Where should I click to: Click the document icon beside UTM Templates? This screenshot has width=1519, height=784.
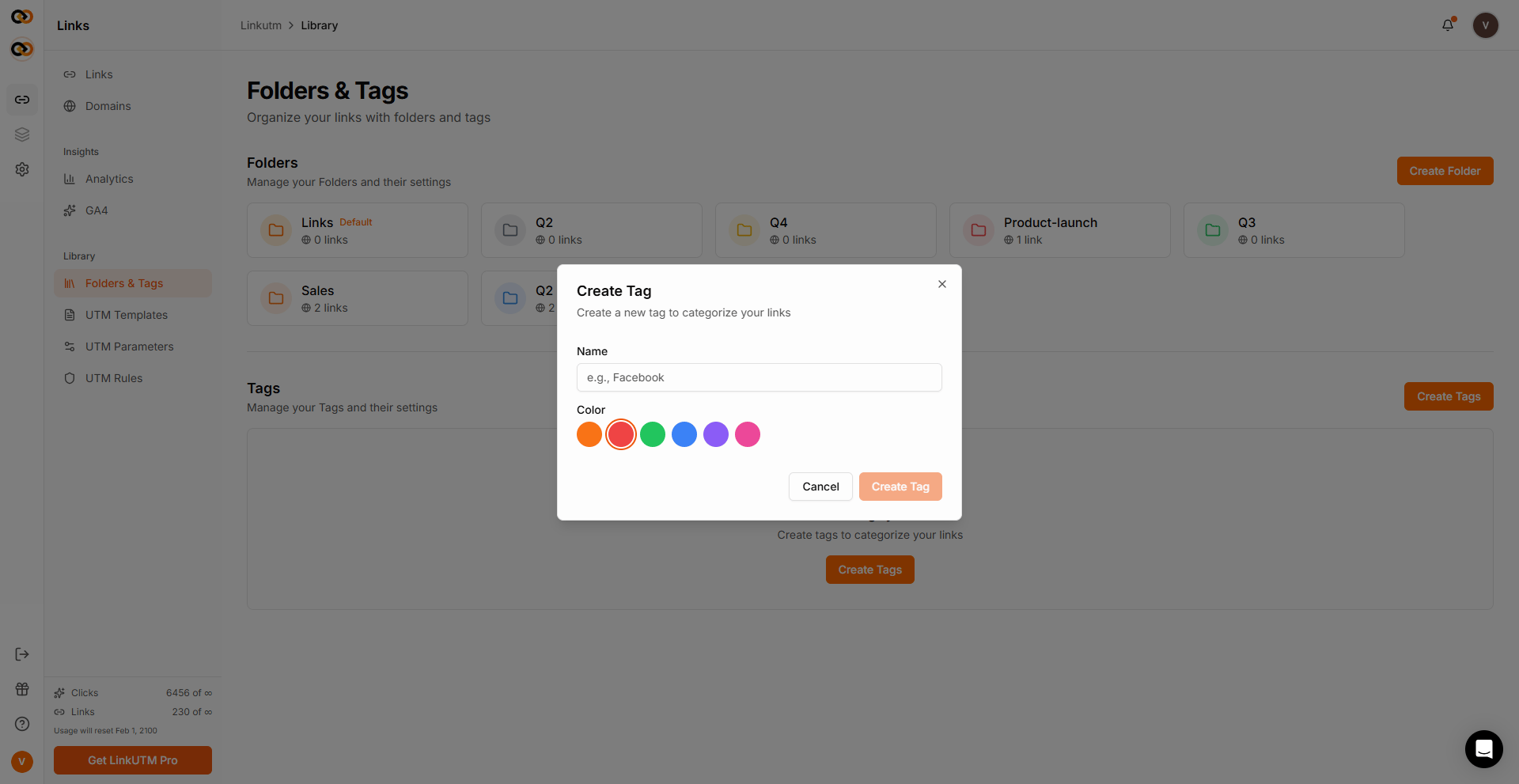(x=70, y=315)
